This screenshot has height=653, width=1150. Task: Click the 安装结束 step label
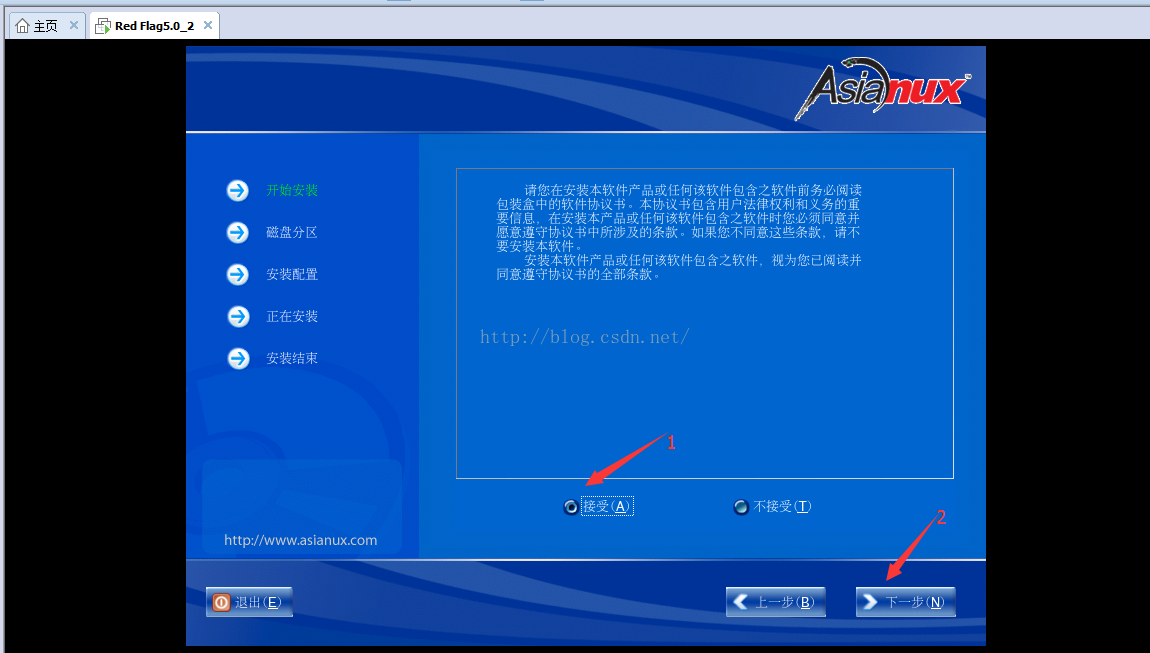point(292,358)
